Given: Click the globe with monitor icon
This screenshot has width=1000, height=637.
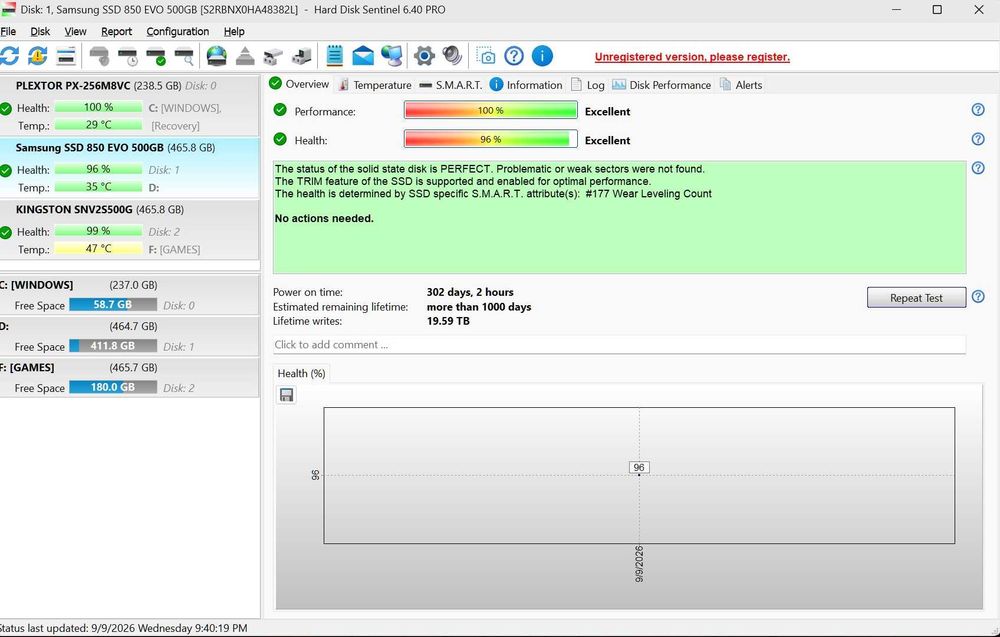Looking at the screenshot, I should tap(392, 56).
